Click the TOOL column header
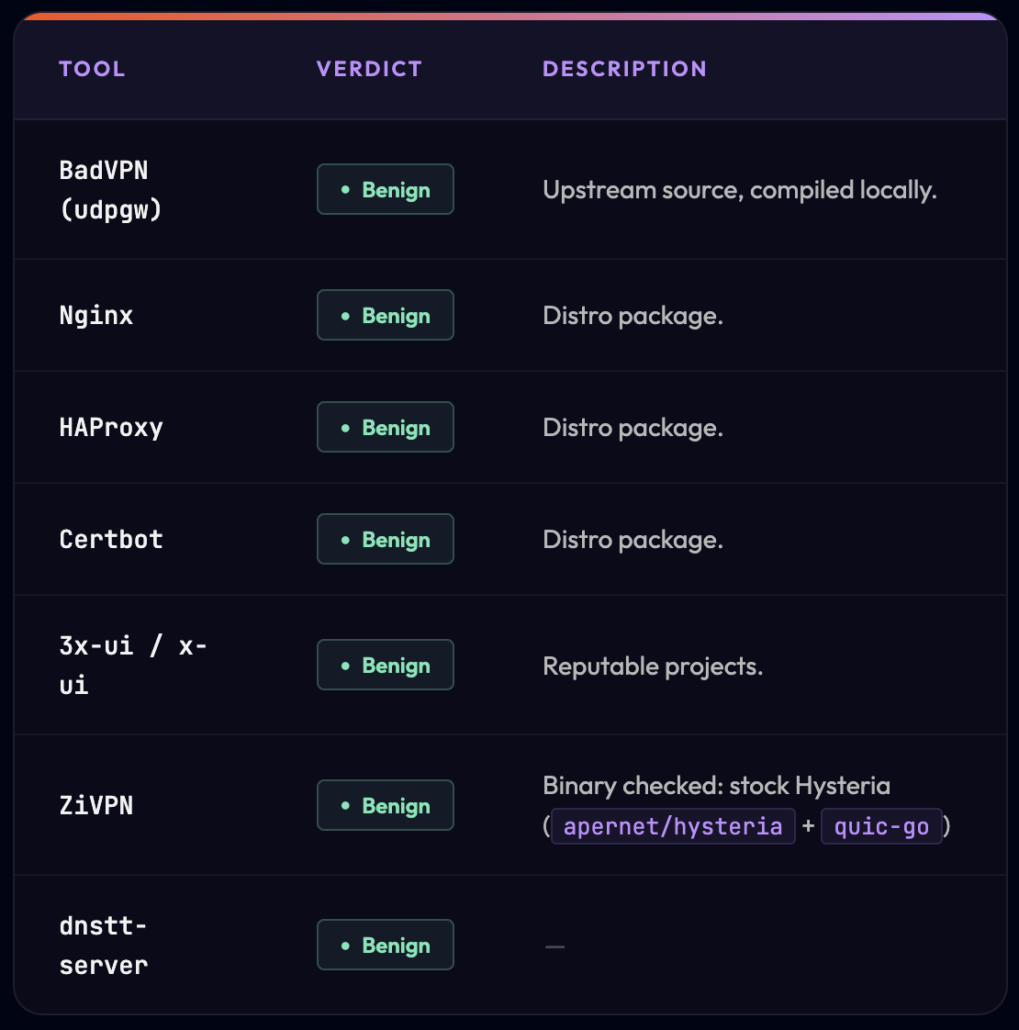 (92, 69)
